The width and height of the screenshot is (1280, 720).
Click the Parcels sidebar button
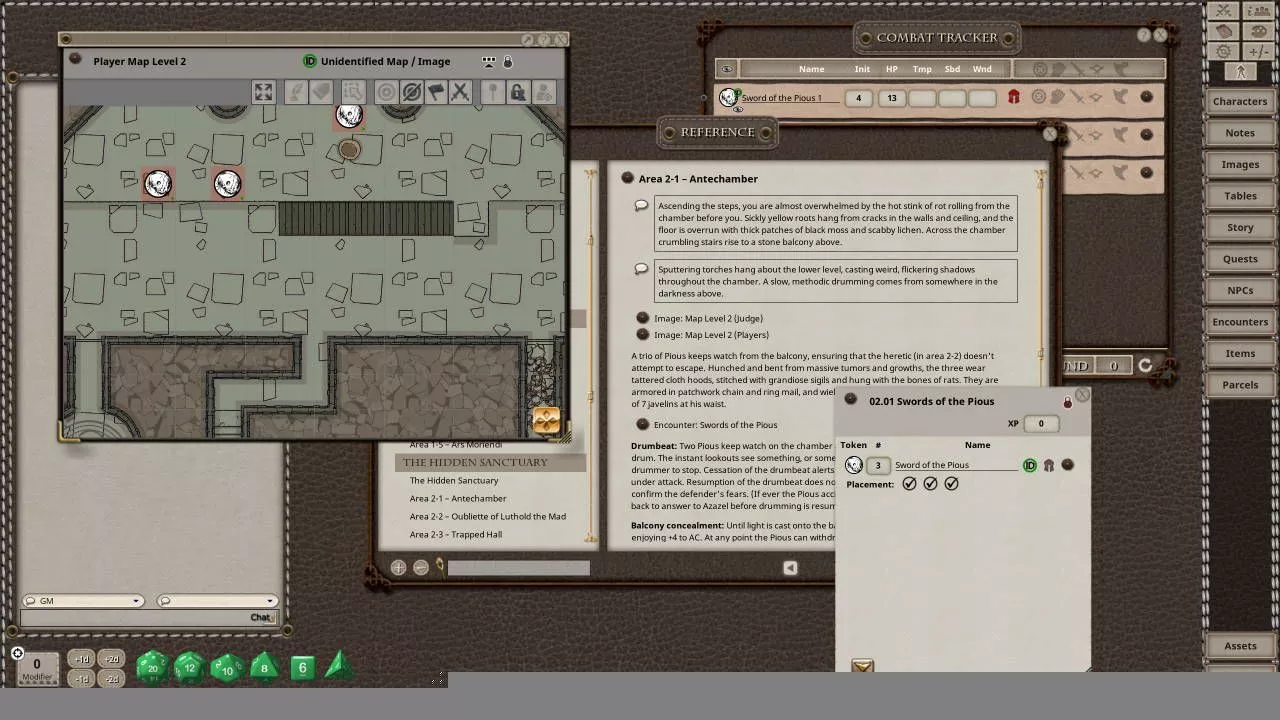1240,385
